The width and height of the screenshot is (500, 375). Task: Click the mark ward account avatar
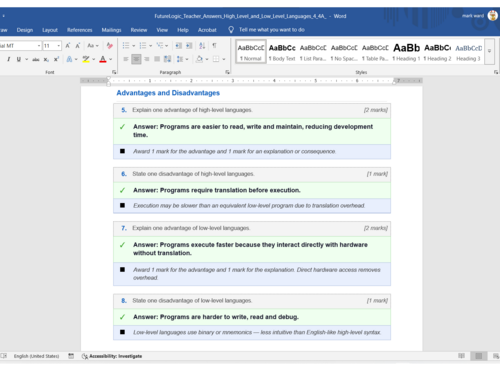coord(492,15)
